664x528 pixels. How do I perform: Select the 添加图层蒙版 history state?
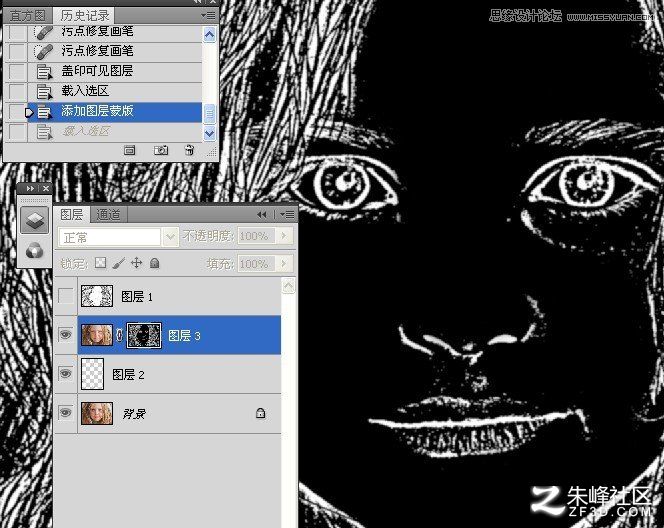115,111
